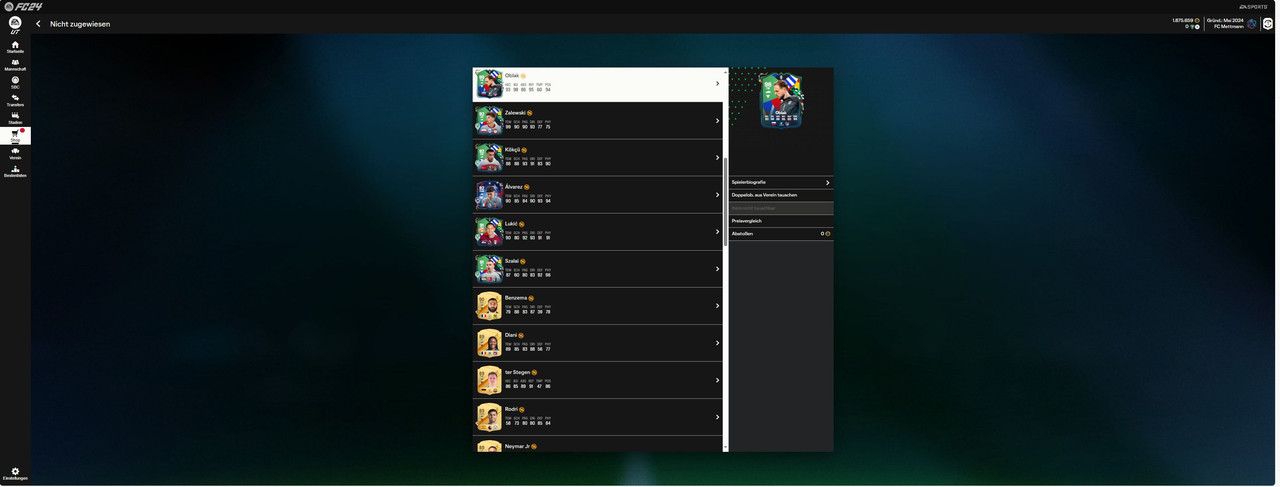Click the FC24 logo at top left
Viewport: 1280px width, 487px height.
click(x=23, y=6)
